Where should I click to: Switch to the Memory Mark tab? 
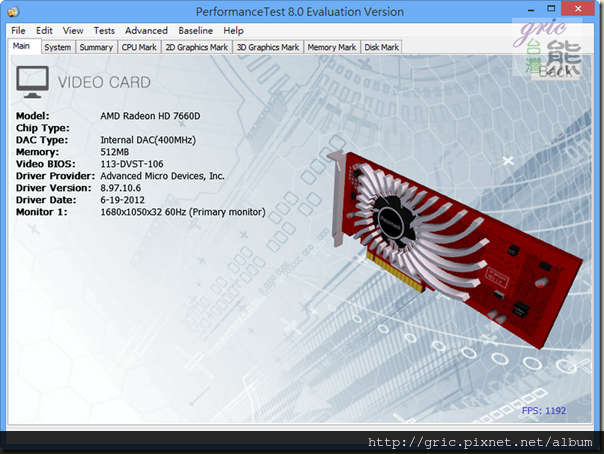coord(332,47)
